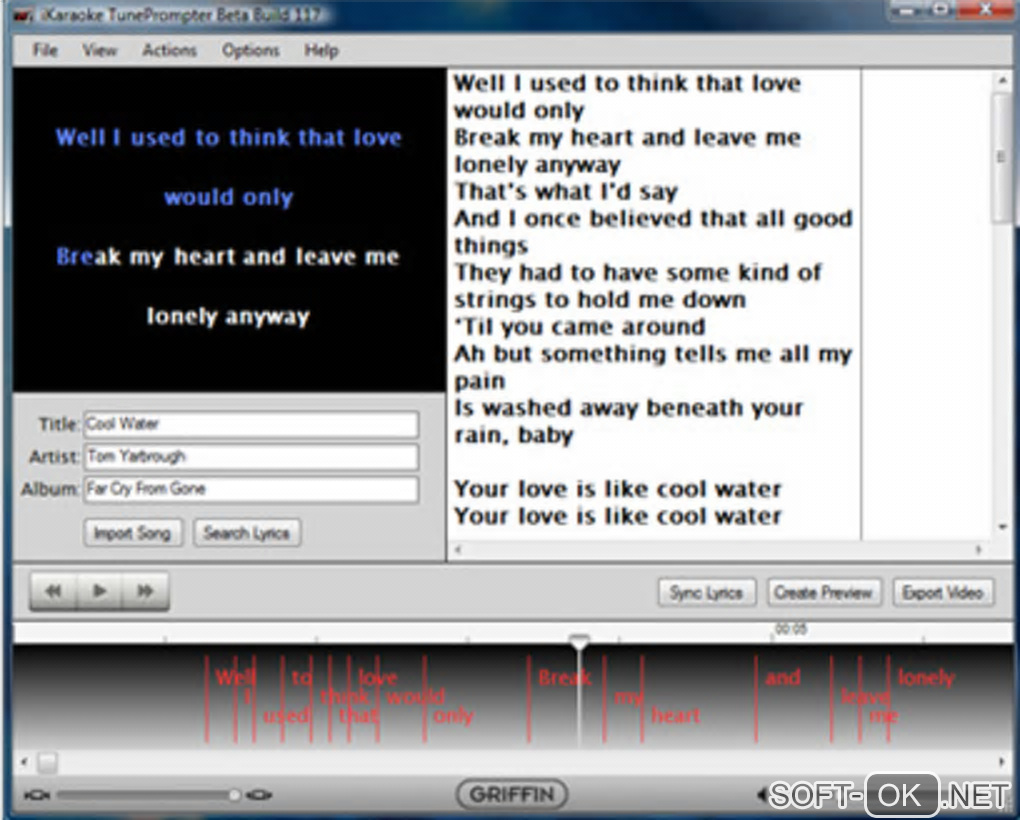Click the 'Well' word marker in timeline

click(234, 678)
